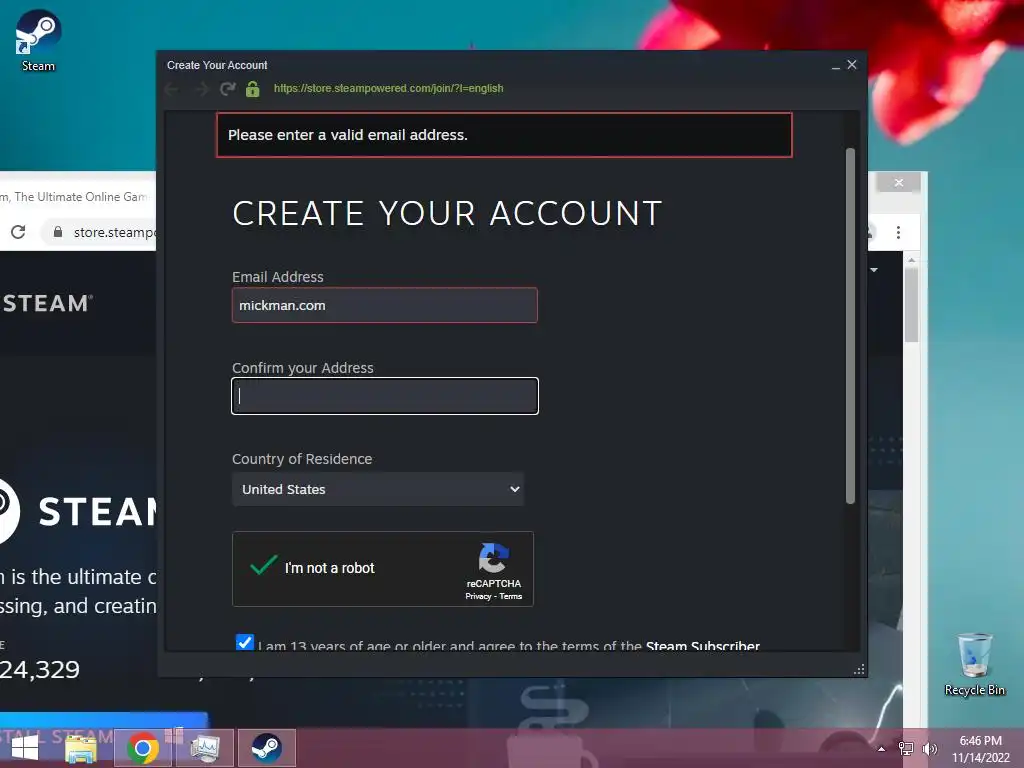Select the Chrome tab titled The Ultimate Online Game
The image size is (1024, 768).
pos(73,197)
